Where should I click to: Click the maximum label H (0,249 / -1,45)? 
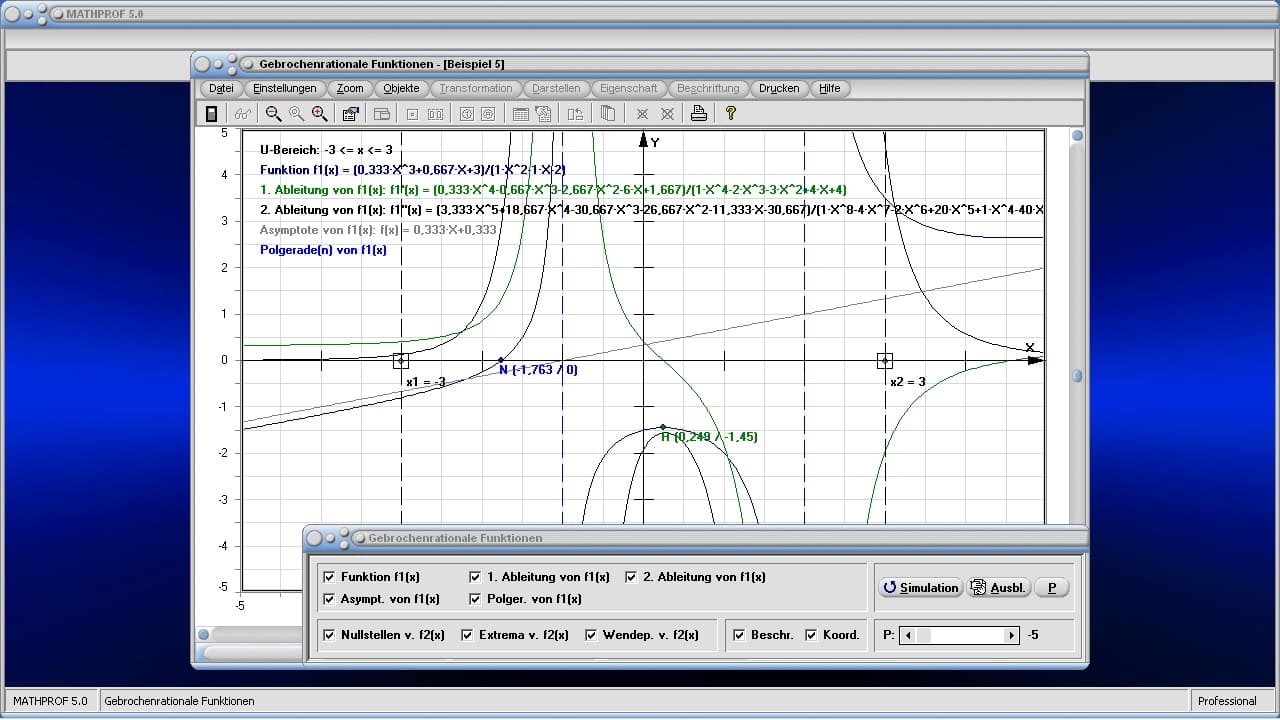709,437
